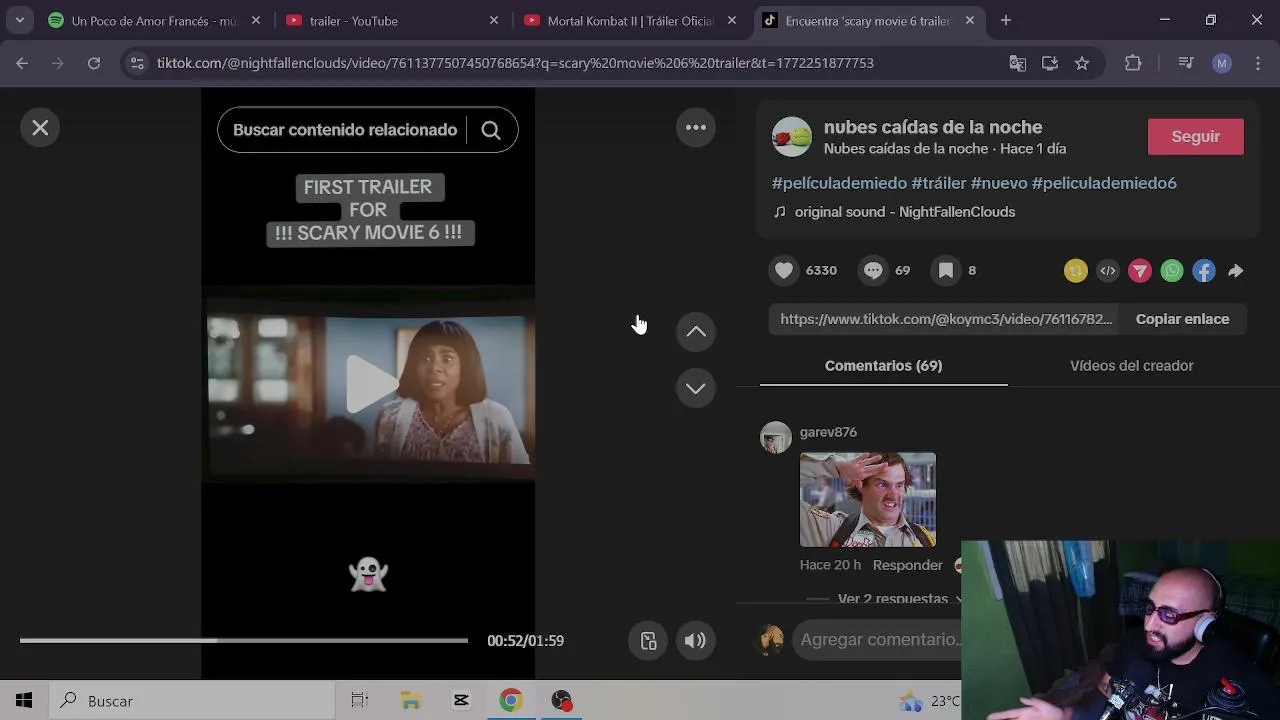
Task: Open the #películademiedo hashtag
Action: 839,183
